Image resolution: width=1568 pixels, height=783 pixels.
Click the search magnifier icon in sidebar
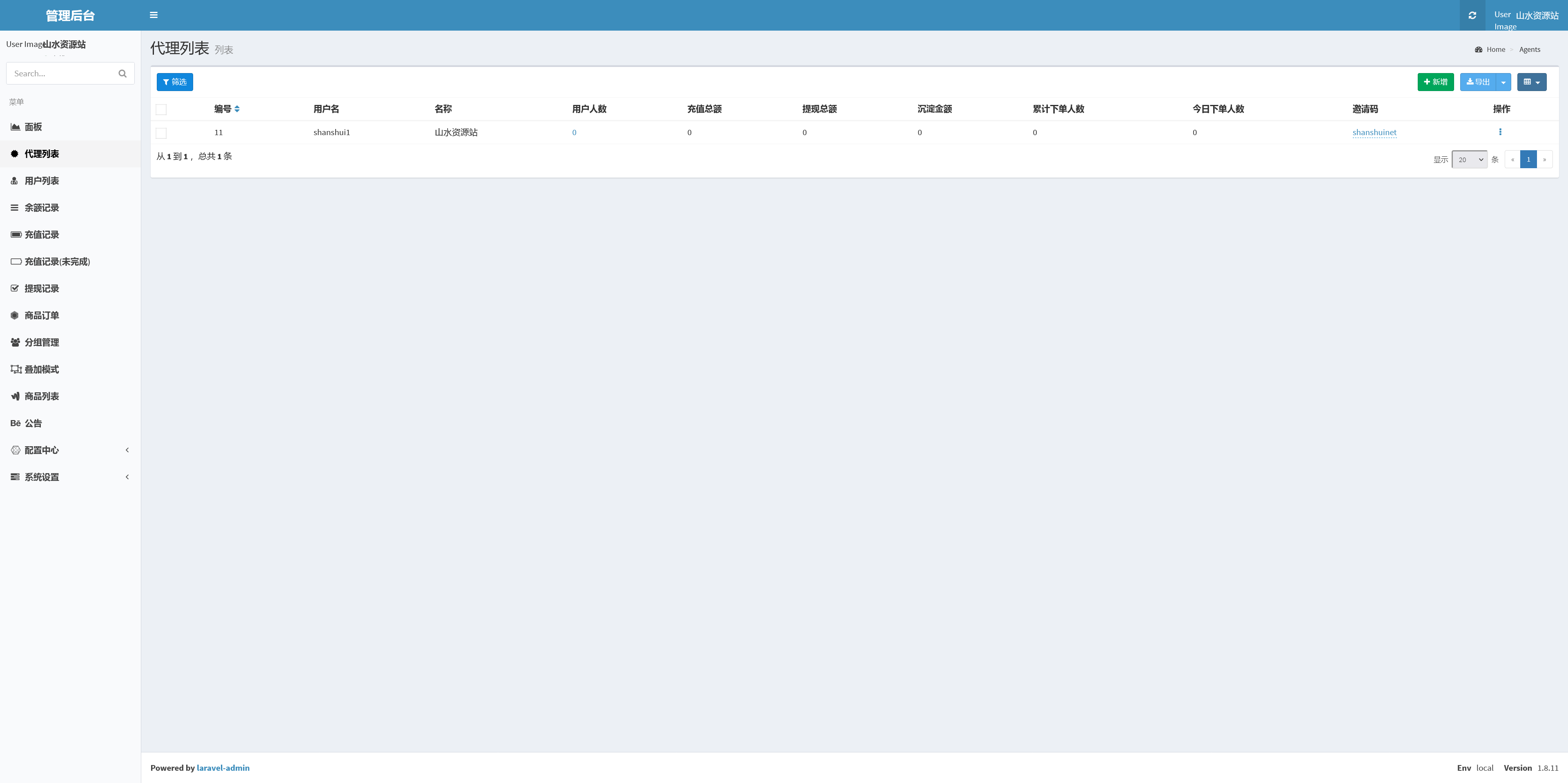[x=122, y=73]
